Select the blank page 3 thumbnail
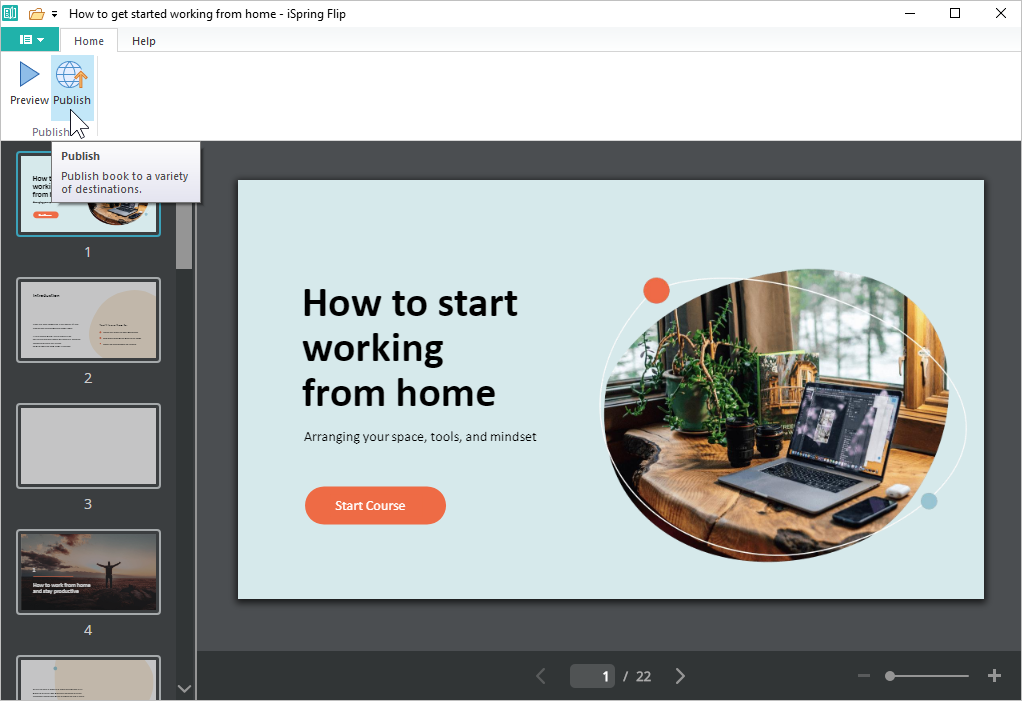Screen dimensions: 1022x701 click(x=88, y=446)
